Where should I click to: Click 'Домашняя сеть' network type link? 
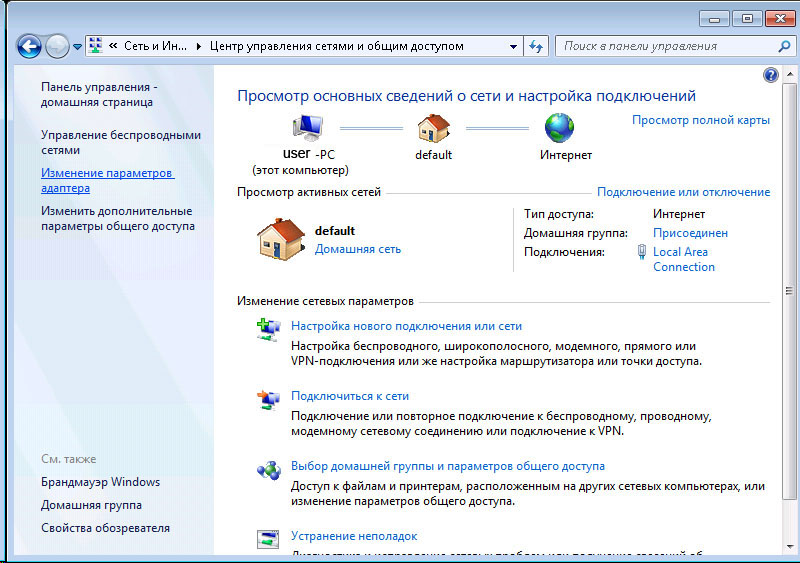[x=358, y=249]
